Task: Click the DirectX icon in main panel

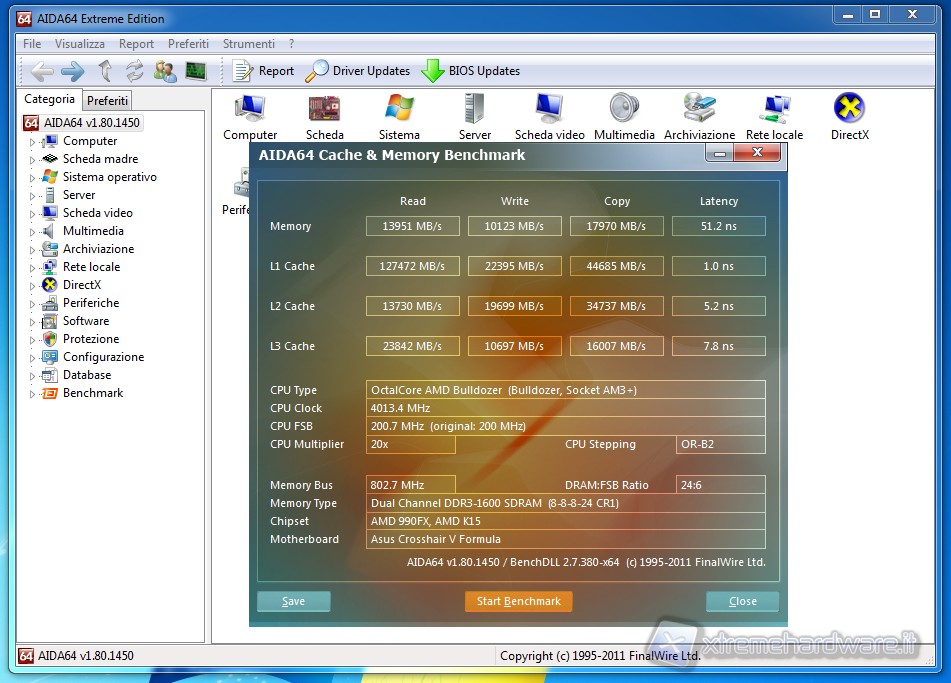Action: (x=849, y=109)
